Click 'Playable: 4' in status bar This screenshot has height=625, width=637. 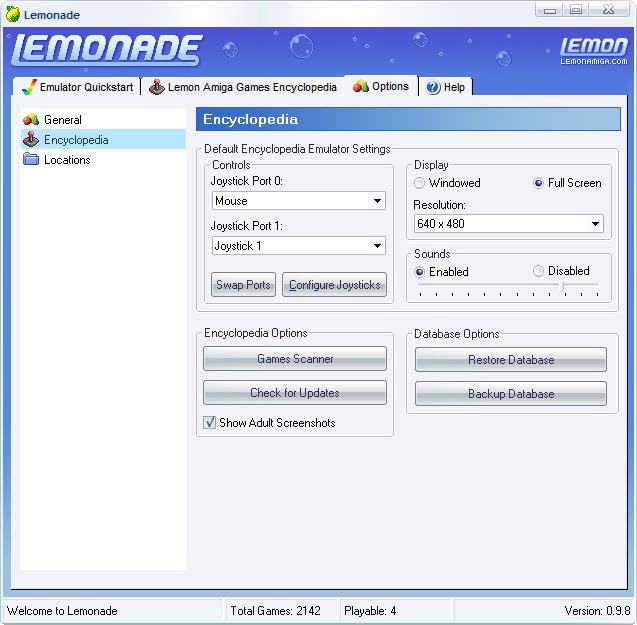pos(370,610)
